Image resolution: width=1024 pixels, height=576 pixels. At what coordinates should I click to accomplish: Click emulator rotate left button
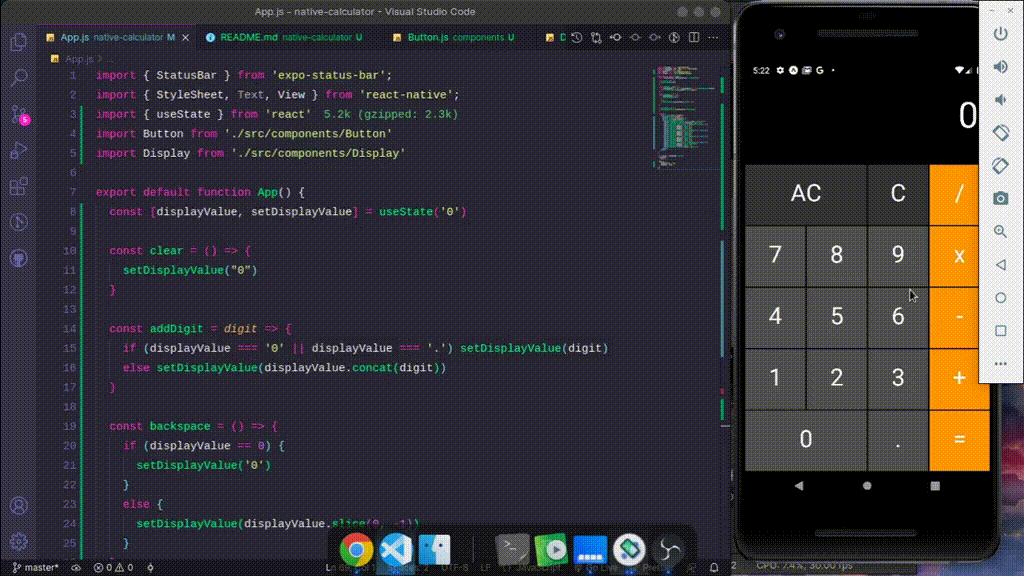pos(1000,133)
